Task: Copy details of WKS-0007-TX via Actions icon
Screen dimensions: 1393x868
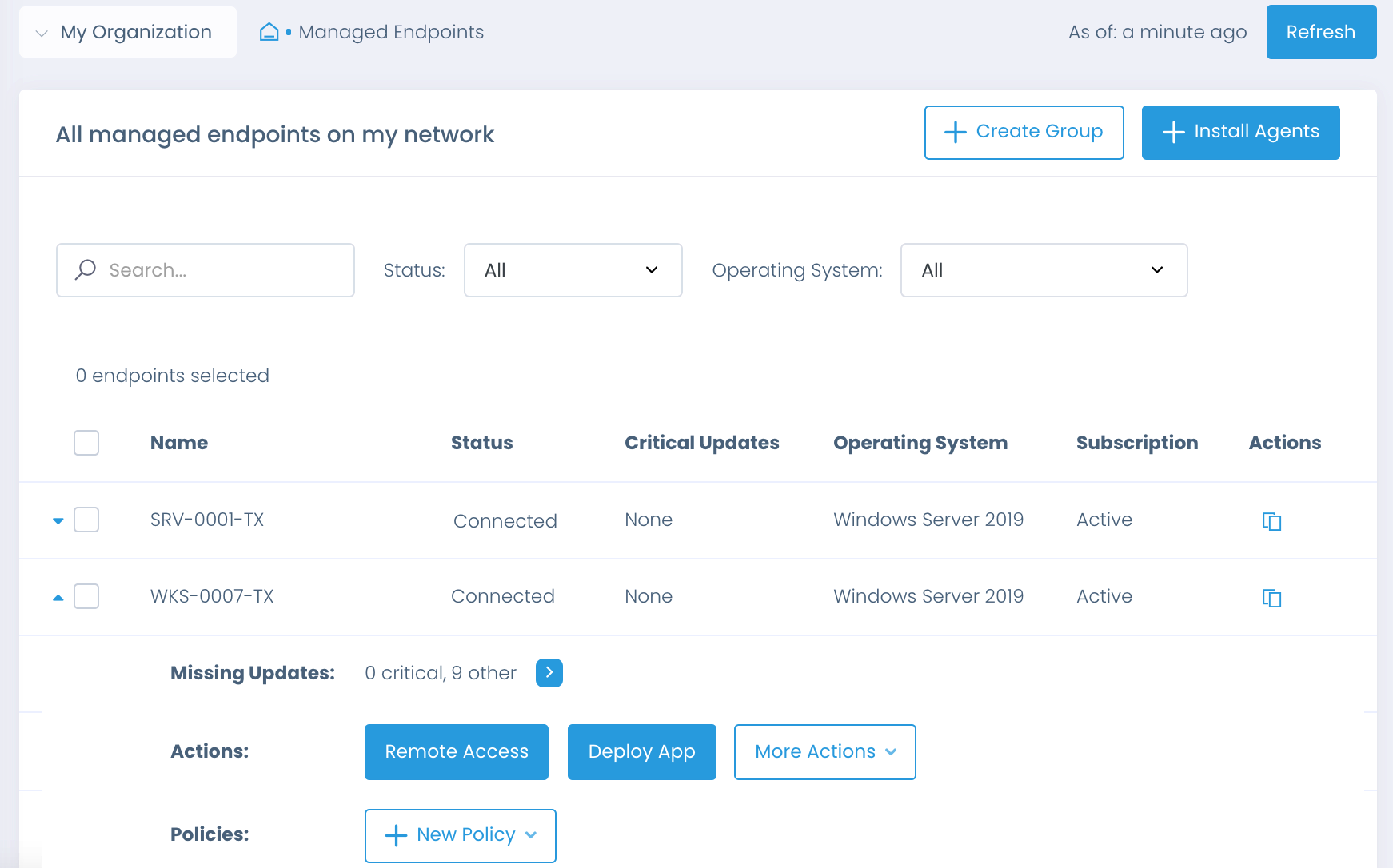Action: click(1272, 597)
